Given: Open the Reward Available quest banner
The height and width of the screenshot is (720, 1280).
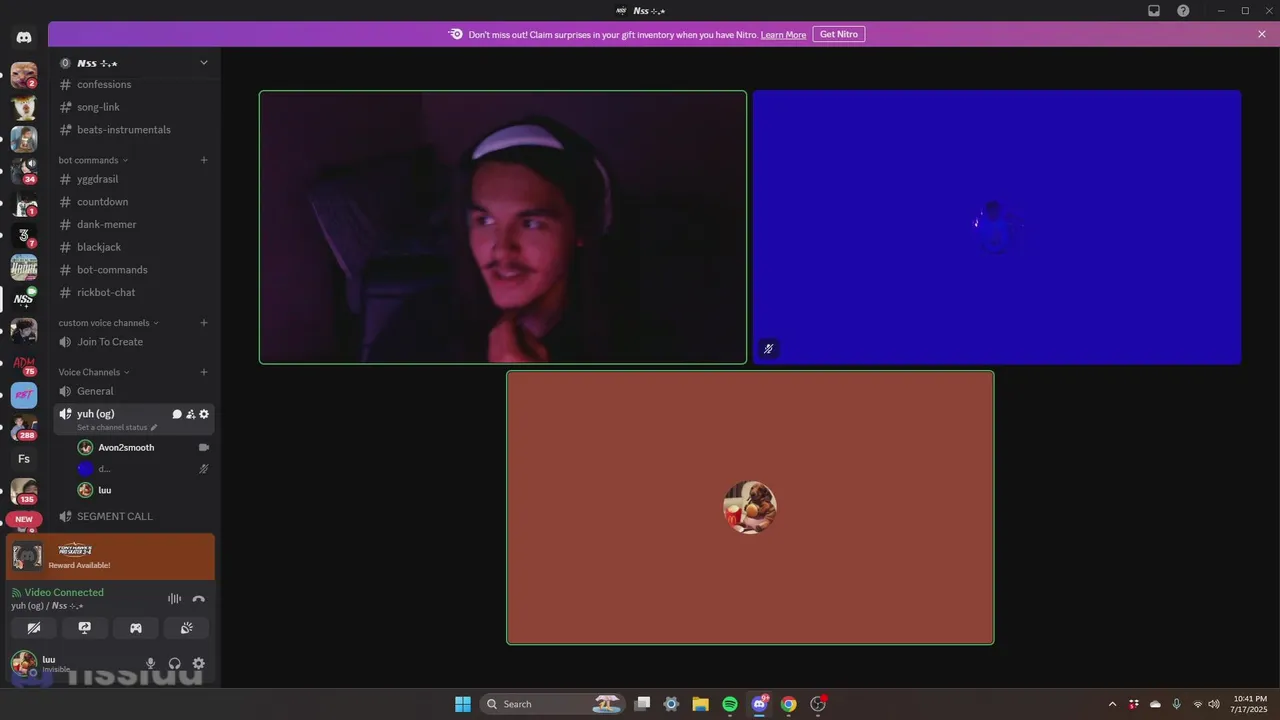Looking at the screenshot, I should click(x=110, y=557).
